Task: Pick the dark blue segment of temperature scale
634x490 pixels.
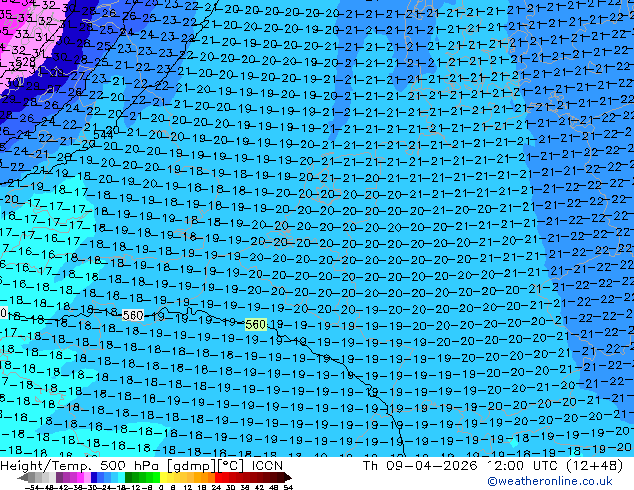Action: pos(94,477)
